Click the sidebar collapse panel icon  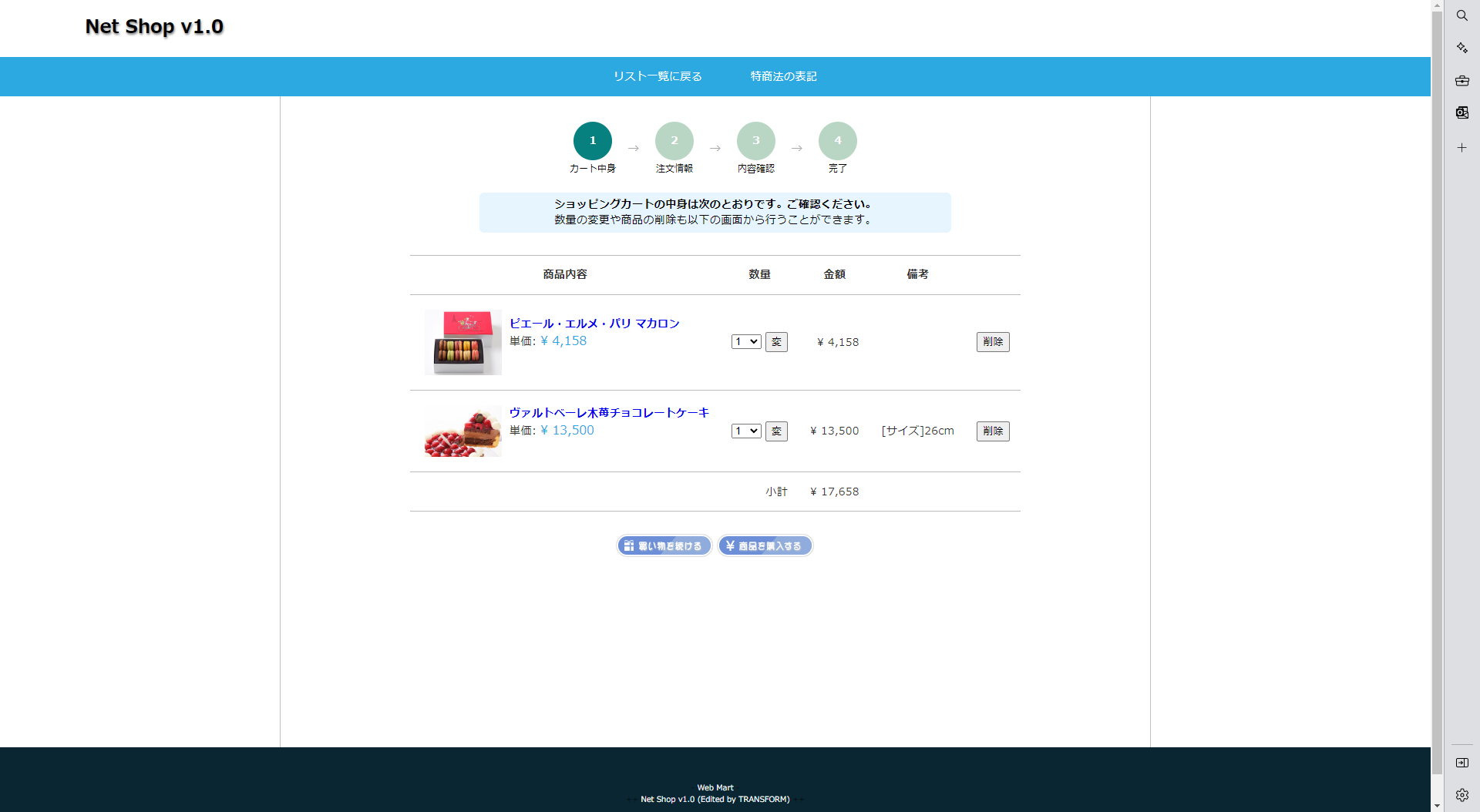(1461, 763)
